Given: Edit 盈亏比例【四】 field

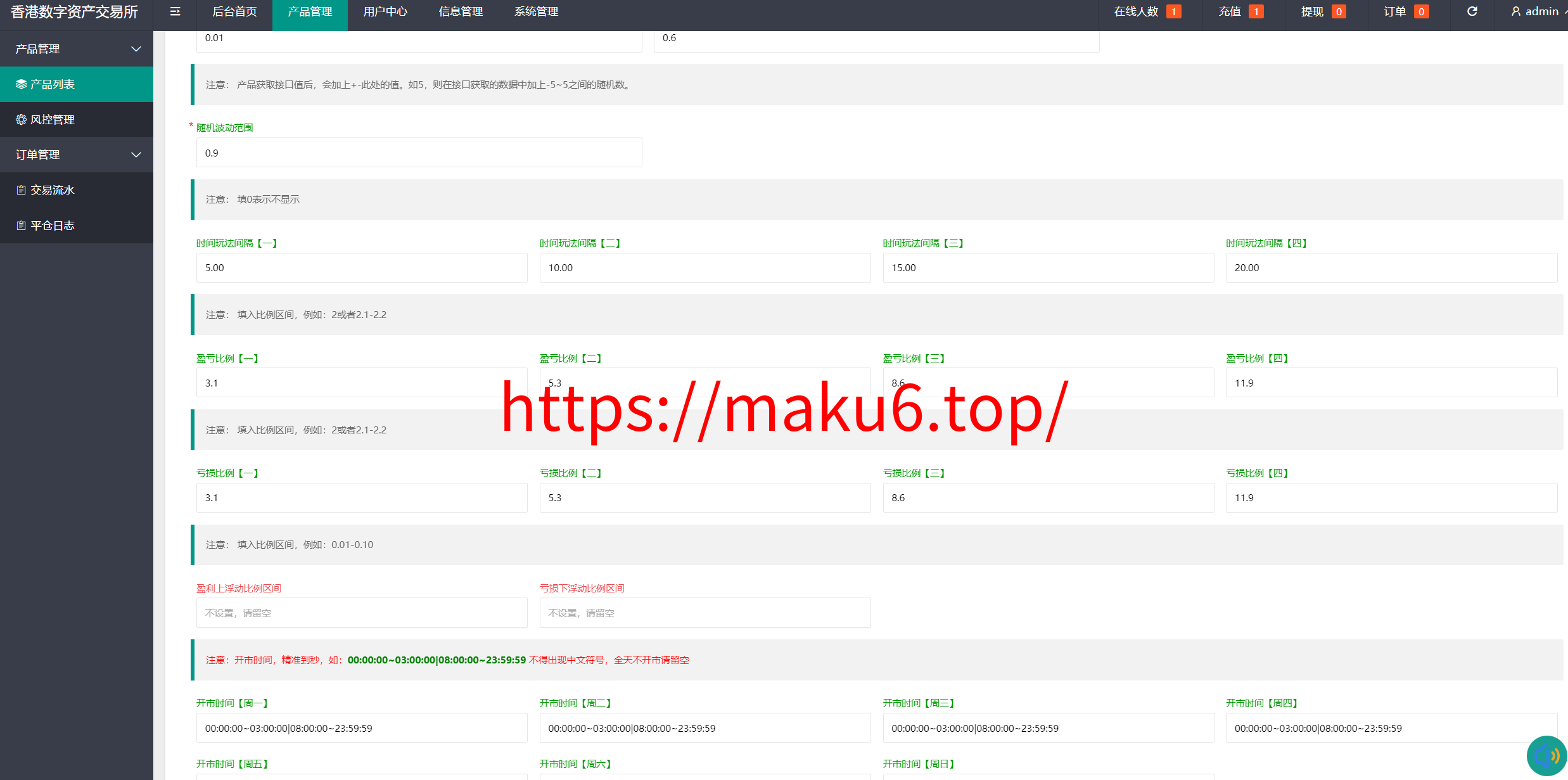Looking at the screenshot, I should point(1391,383).
